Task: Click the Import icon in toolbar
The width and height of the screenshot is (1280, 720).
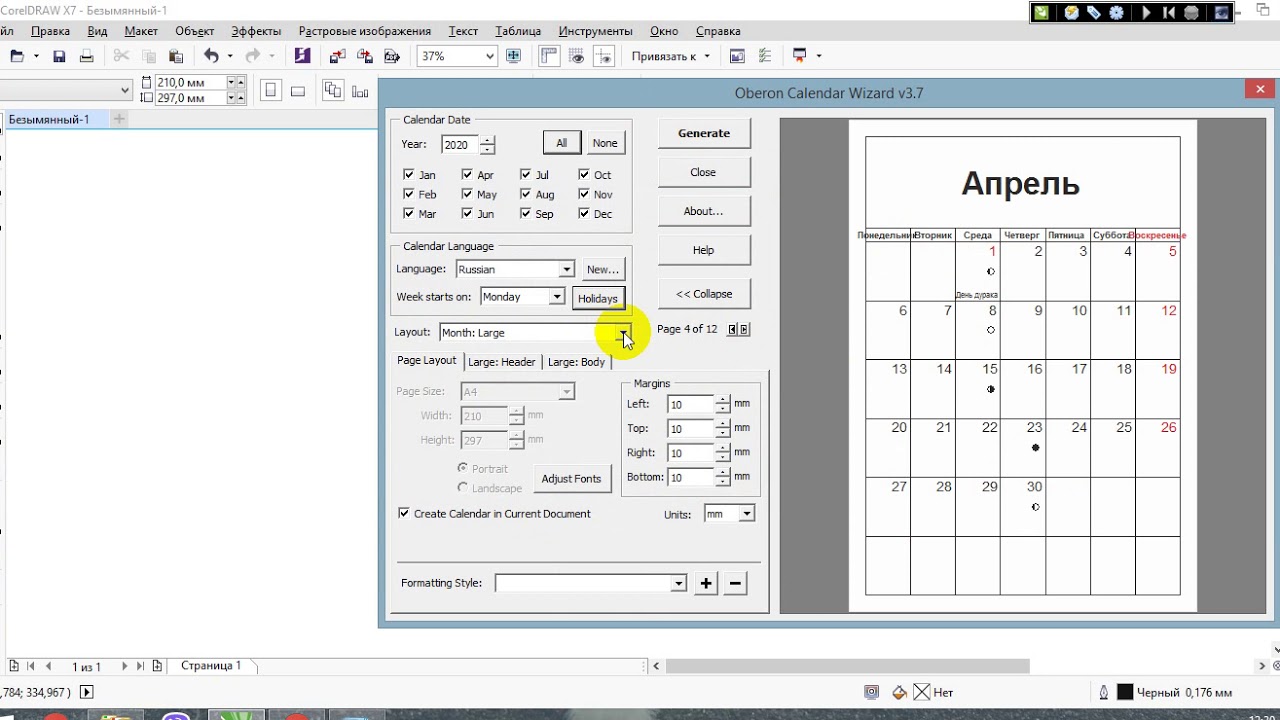Action: [x=337, y=56]
